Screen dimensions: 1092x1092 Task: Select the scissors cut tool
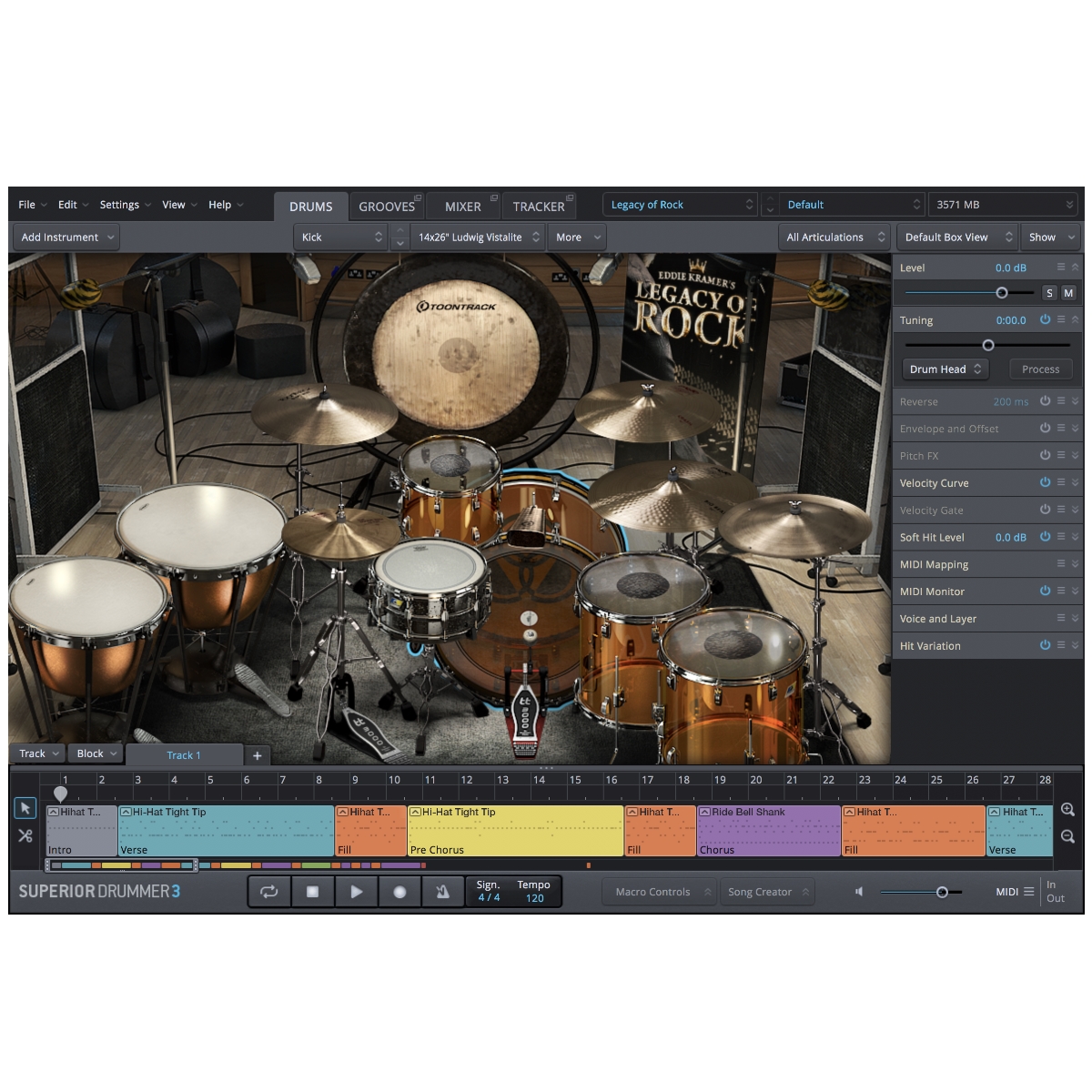[x=25, y=835]
